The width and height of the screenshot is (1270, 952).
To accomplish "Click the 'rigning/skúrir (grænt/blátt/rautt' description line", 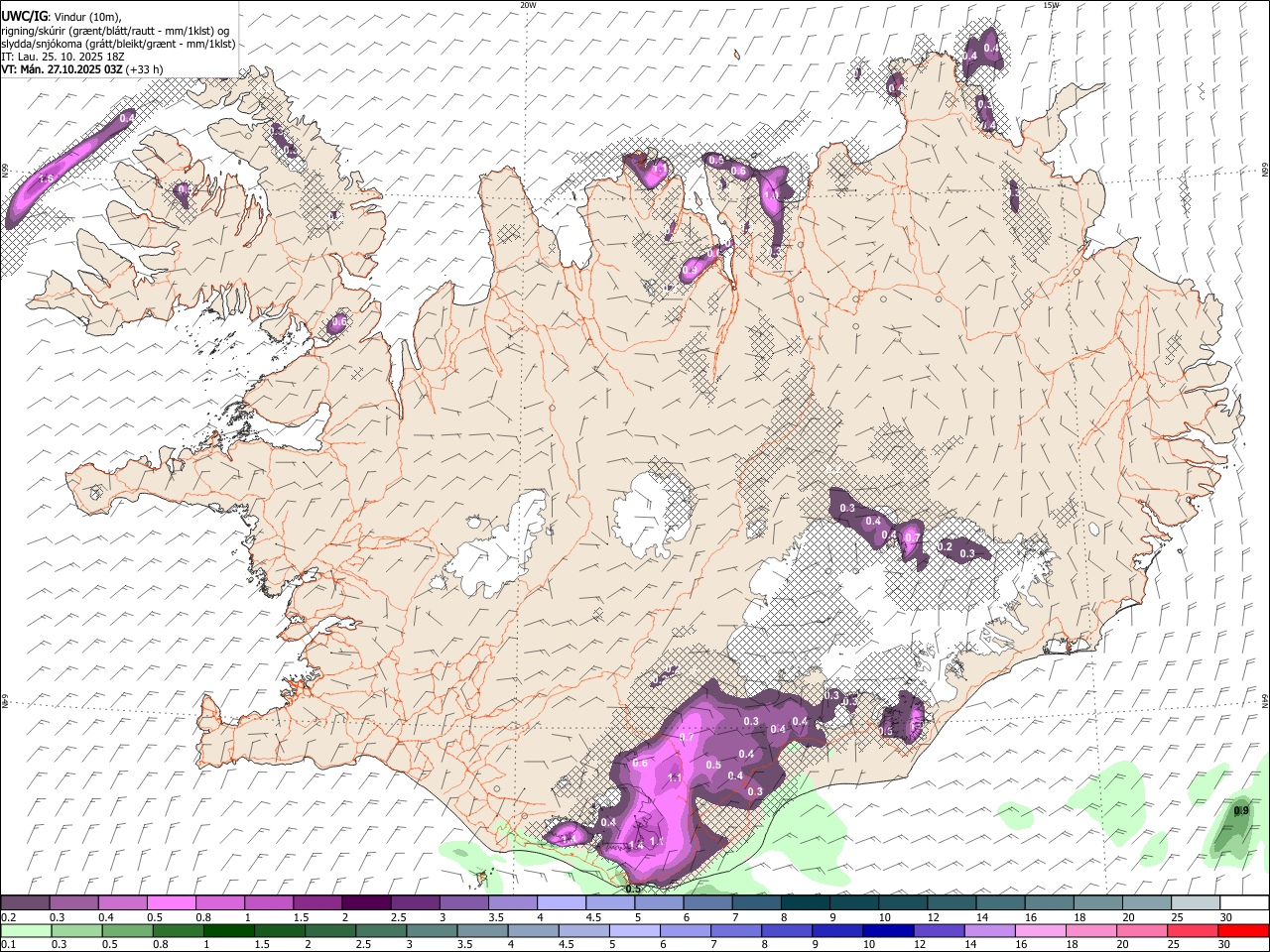I will (x=115, y=31).
